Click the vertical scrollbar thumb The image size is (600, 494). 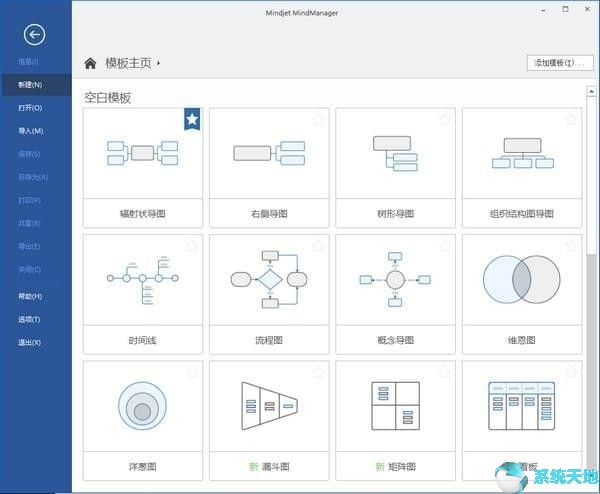[591, 176]
